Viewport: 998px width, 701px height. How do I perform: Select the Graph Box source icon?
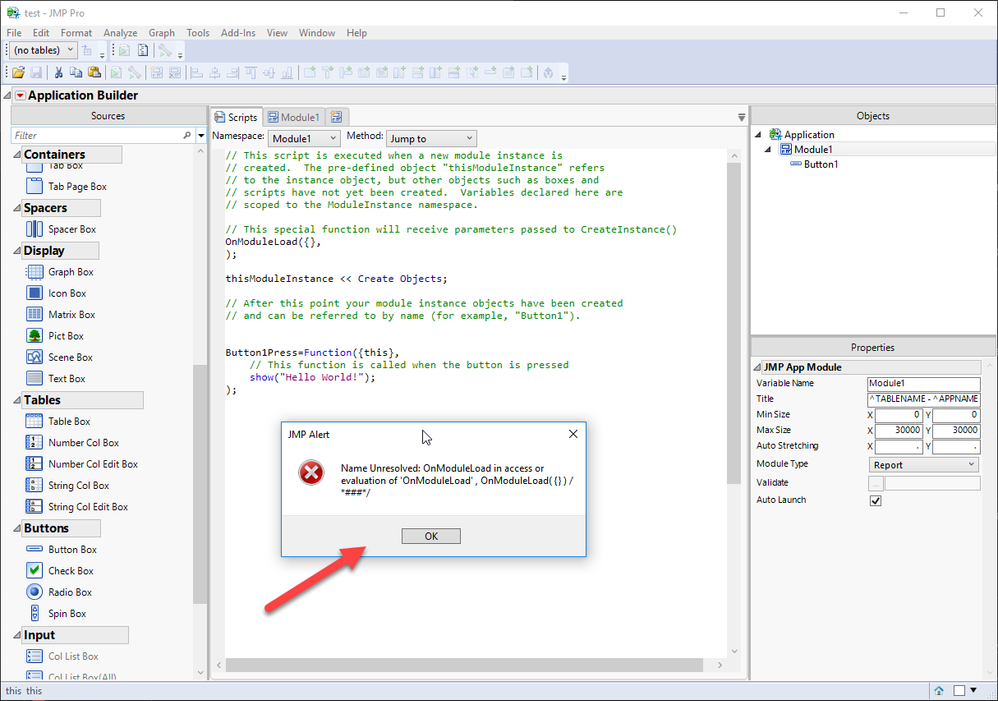tap(34, 272)
